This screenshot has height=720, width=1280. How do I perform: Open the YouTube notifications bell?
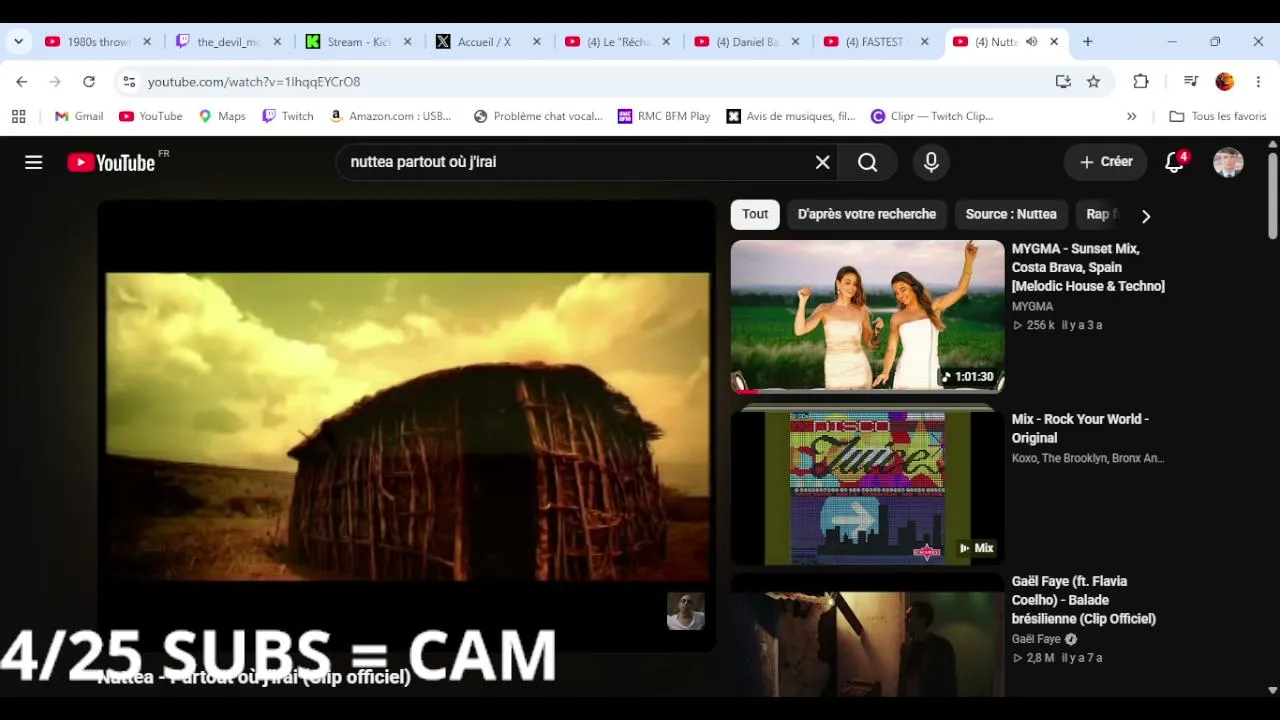pos(1175,162)
